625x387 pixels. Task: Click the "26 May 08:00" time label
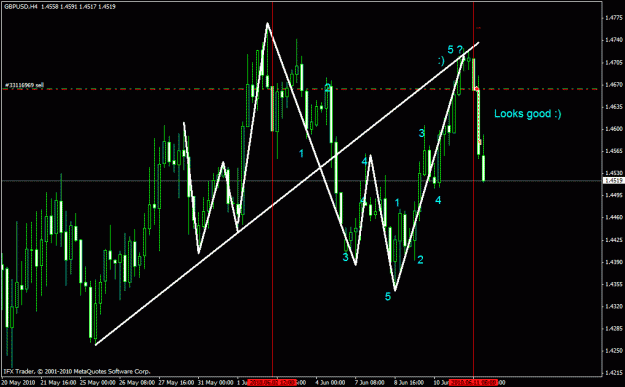[137, 383]
